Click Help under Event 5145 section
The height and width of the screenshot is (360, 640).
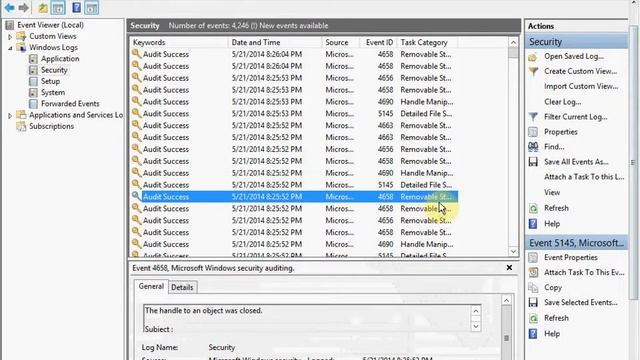coord(552,334)
